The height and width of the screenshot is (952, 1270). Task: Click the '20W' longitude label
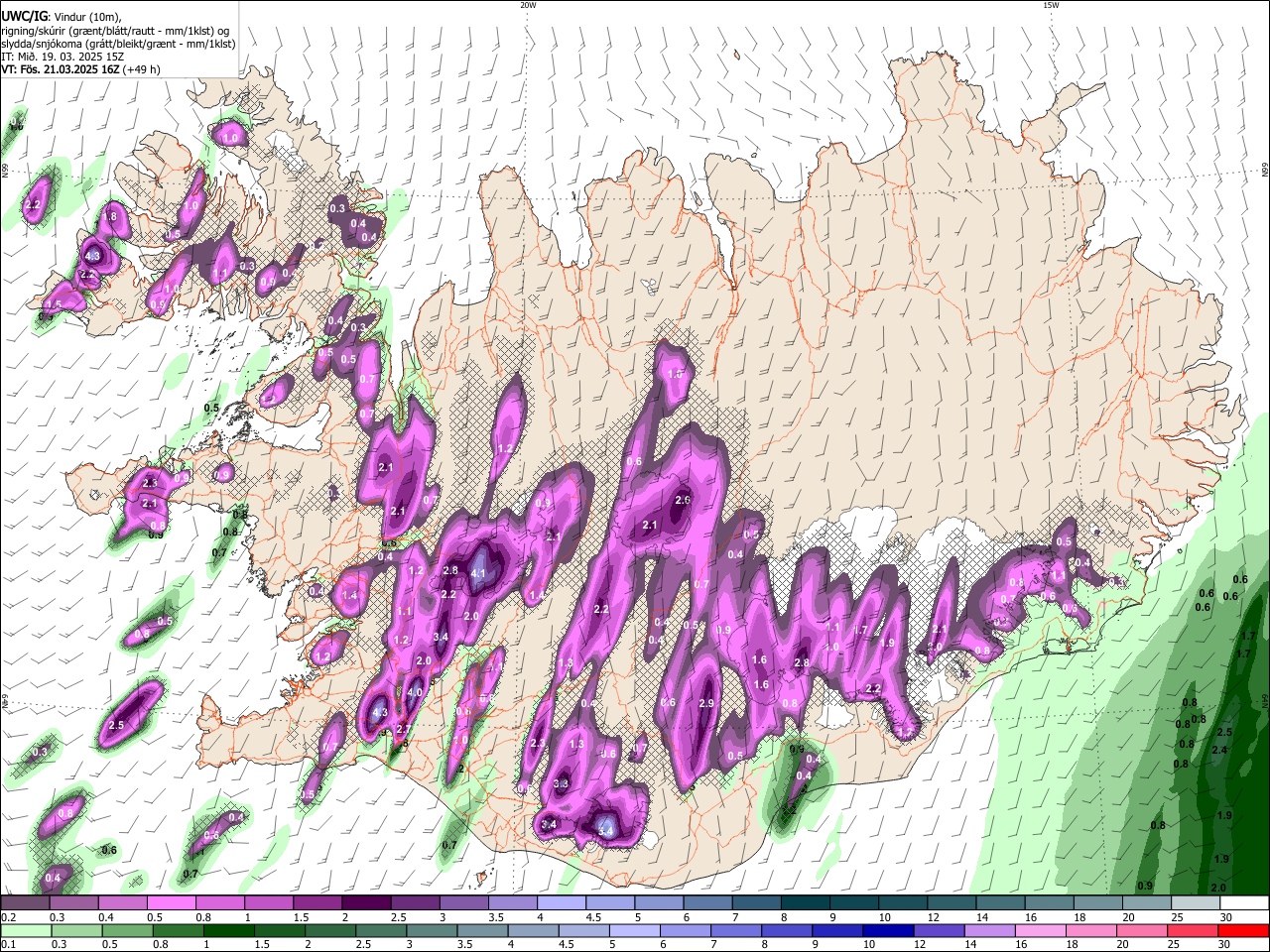point(528,5)
